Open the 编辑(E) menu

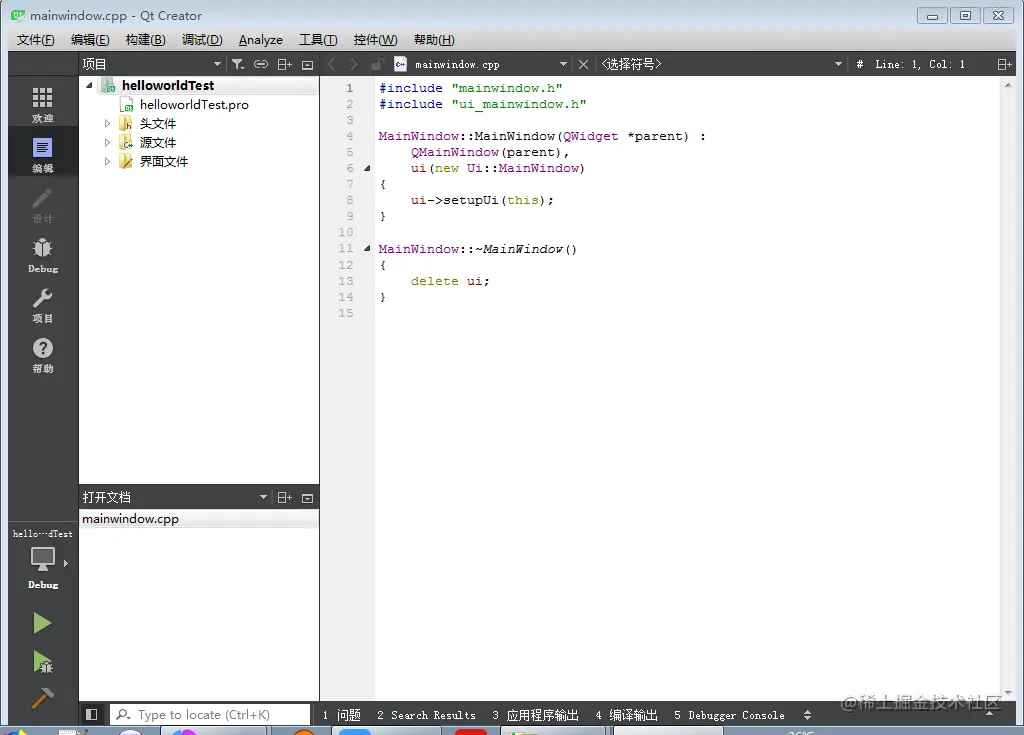[x=90, y=40]
